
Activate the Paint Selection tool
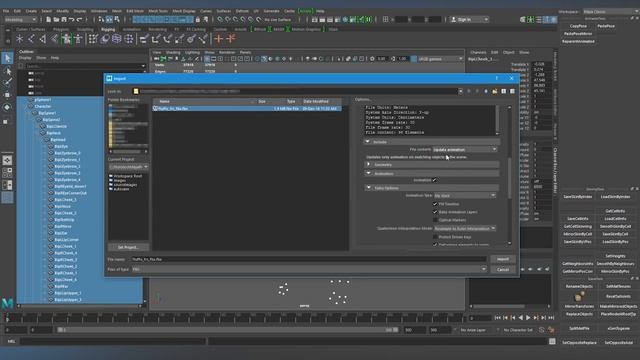(x=7, y=82)
